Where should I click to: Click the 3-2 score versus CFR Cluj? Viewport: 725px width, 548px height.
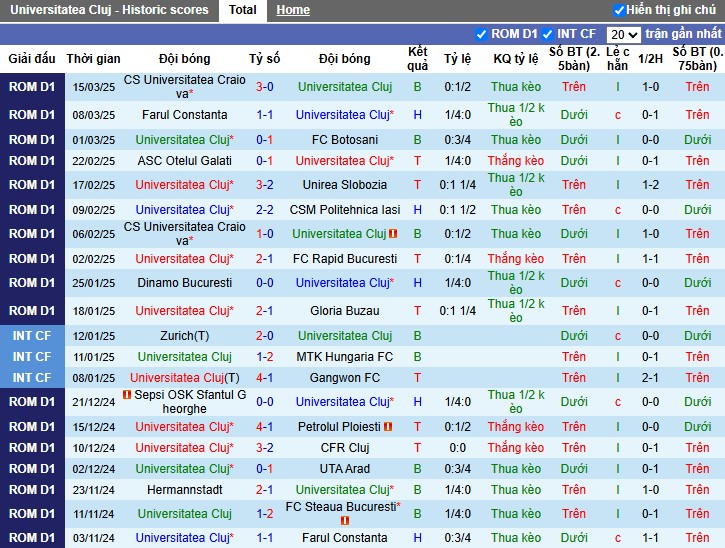click(x=264, y=448)
